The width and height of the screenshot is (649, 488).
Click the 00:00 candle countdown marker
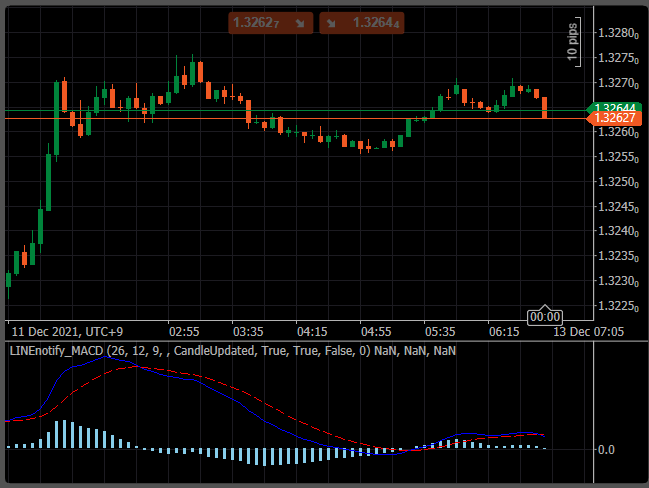point(545,317)
